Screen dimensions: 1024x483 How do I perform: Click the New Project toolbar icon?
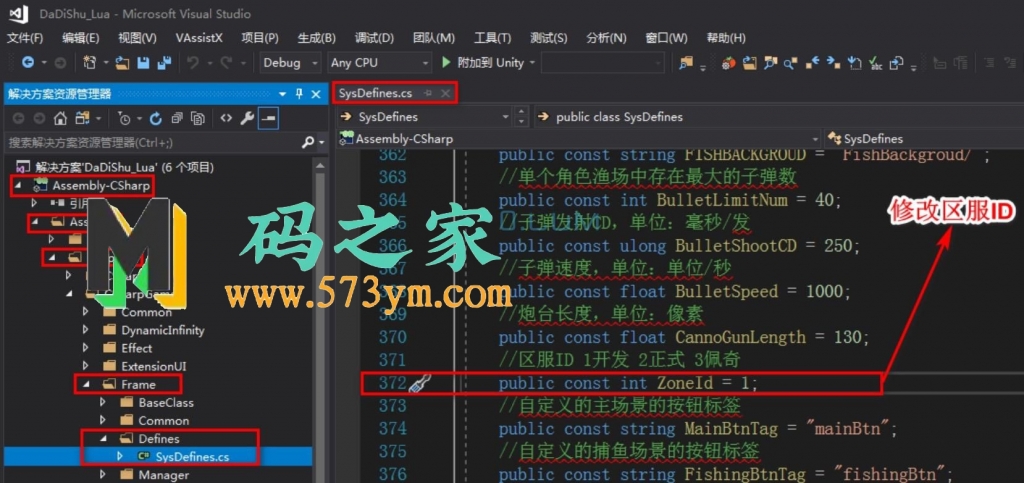pyautogui.click(x=89, y=63)
